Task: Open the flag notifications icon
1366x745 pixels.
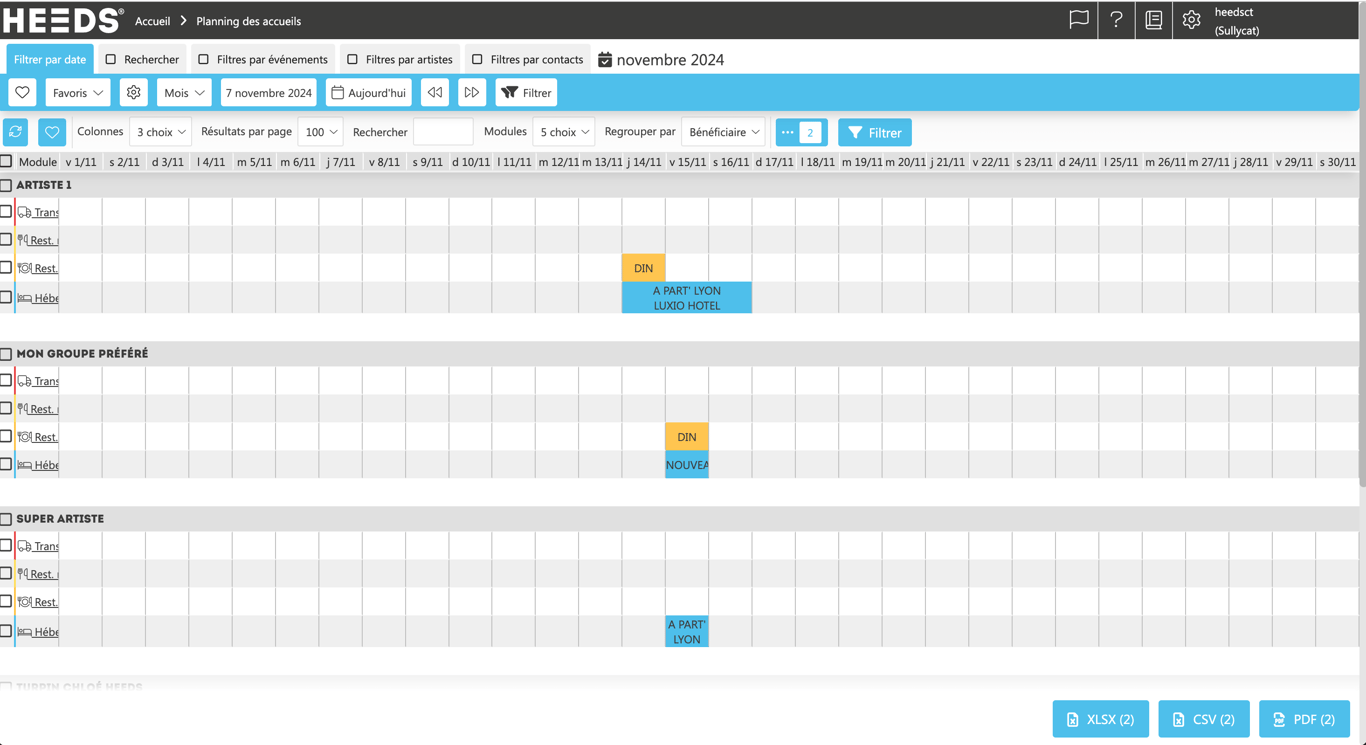Action: 1078,20
